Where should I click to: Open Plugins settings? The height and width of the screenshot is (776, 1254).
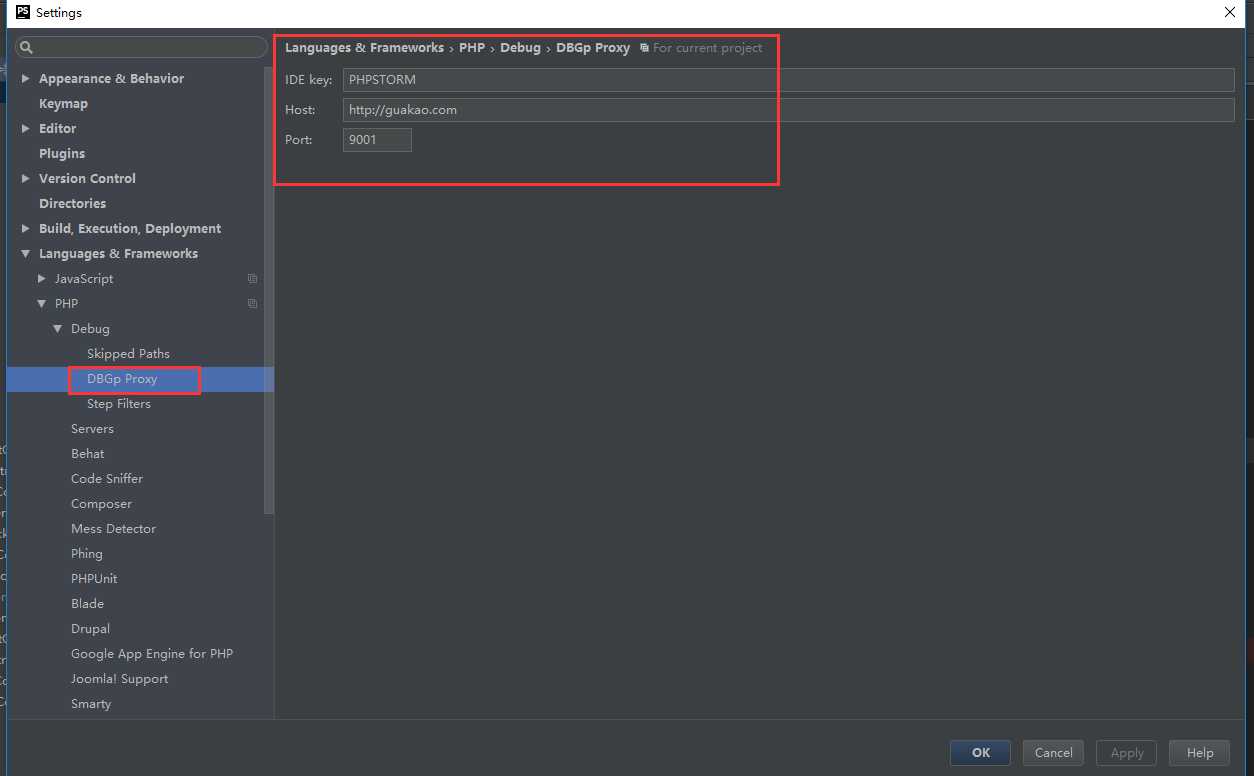tap(62, 153)
